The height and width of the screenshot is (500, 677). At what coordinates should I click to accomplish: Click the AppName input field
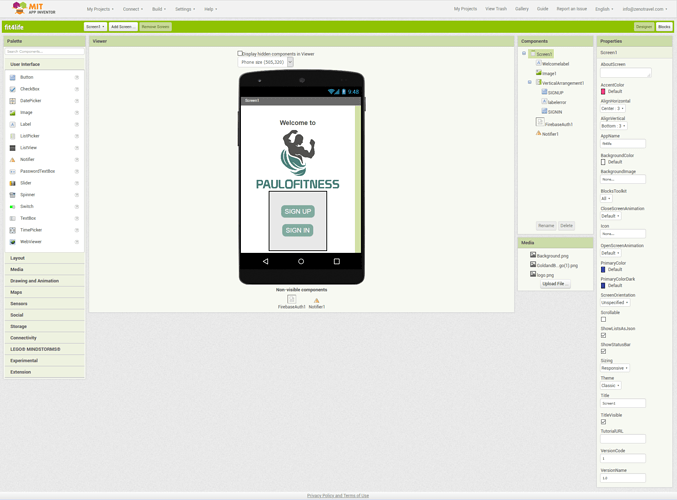pos(623,144)
